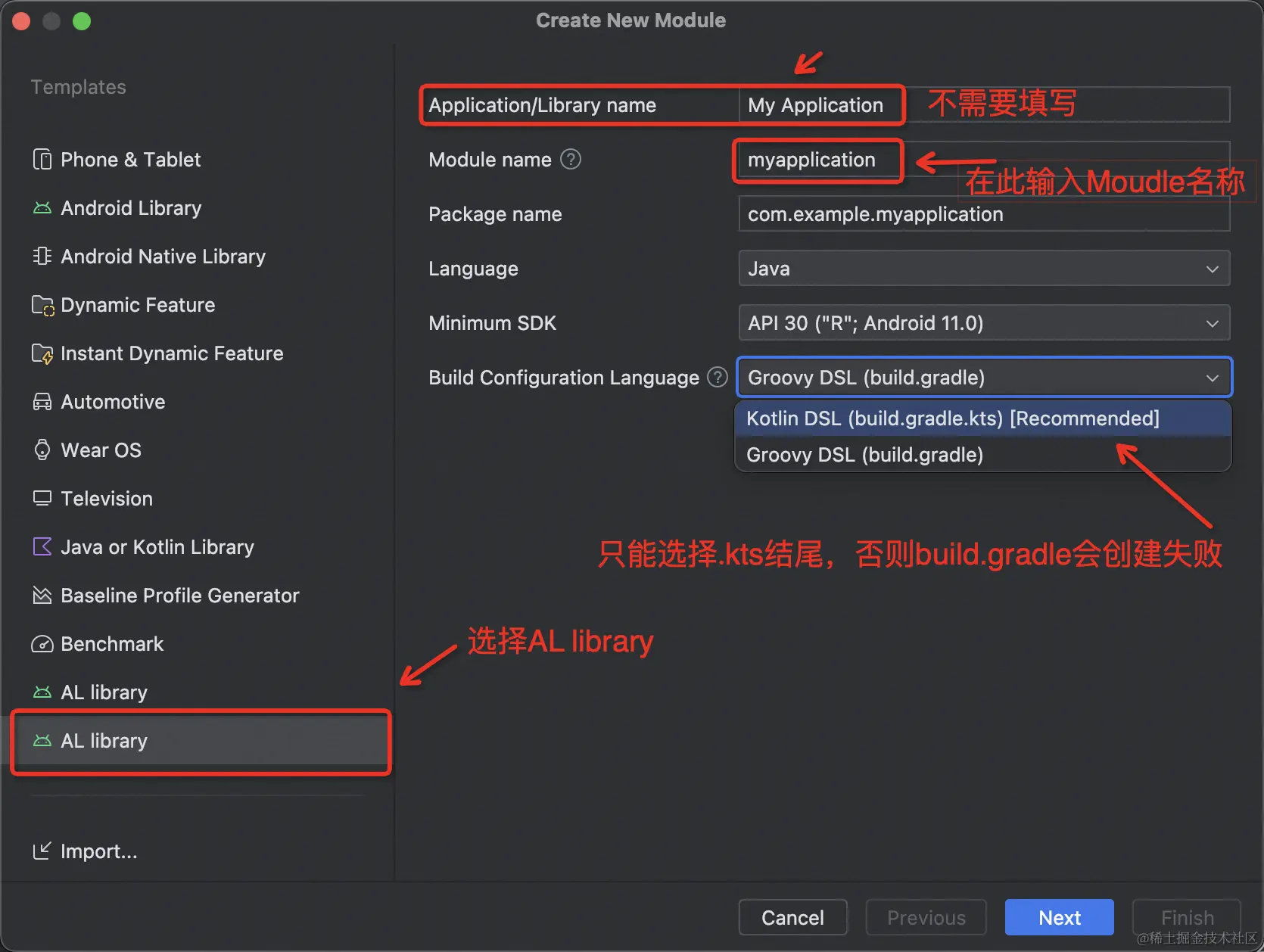Viewport: 1264px width, 952px height.
Task: Focus the Application/Library name input field
Action: tap(984, 104)
